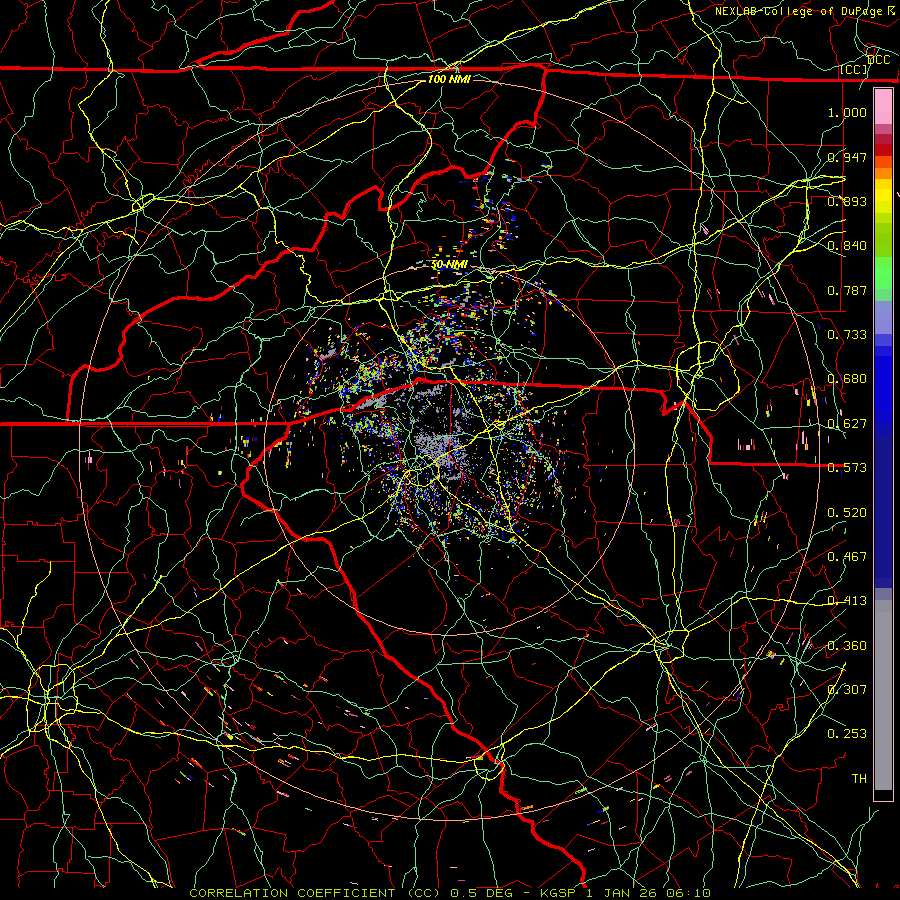Click the 0.413 scale value

pos(847,600)
